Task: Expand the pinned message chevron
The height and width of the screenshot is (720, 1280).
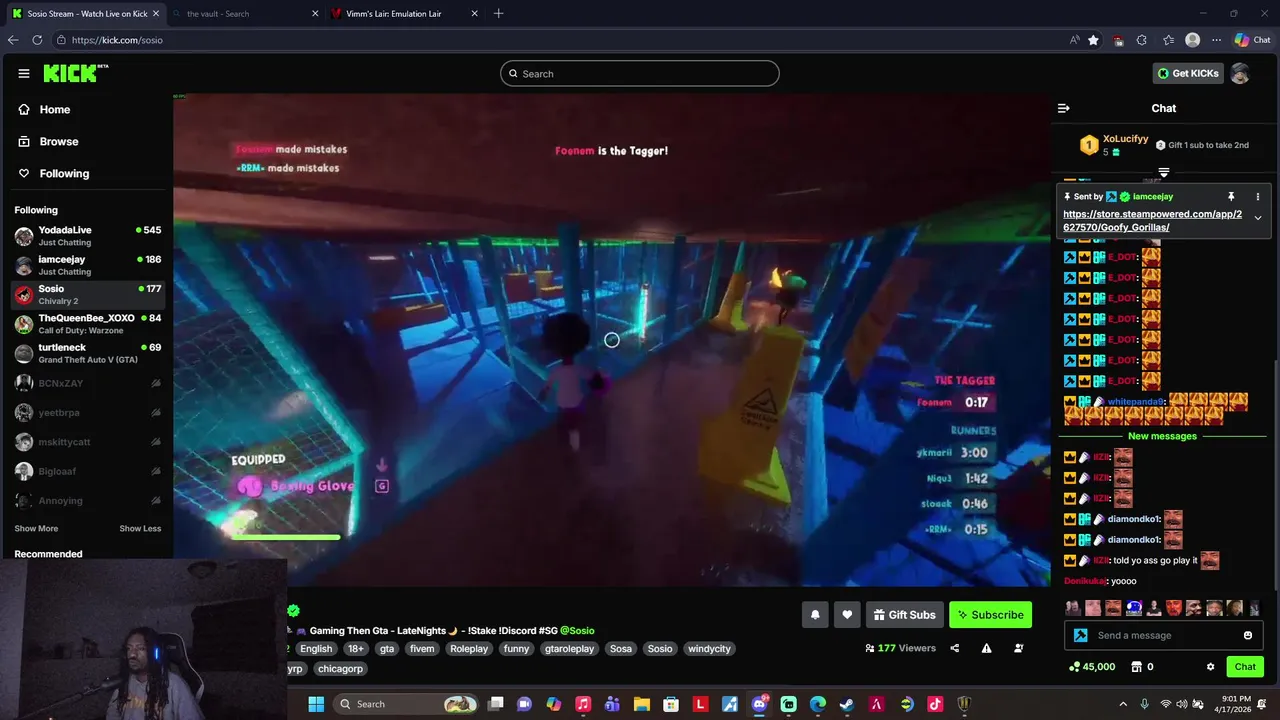Action: [x=1258, y=218]
